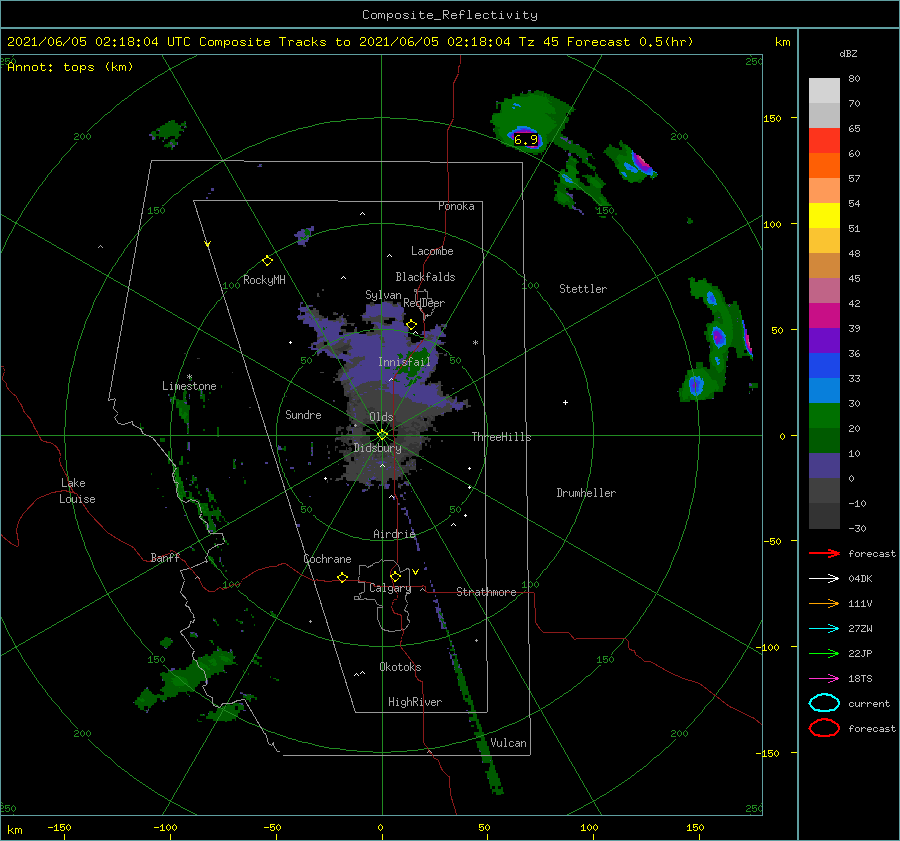The width and height of the screenshot is (900, 841).
Task: Click the Strathmore town label
Action: pos(486,592)
